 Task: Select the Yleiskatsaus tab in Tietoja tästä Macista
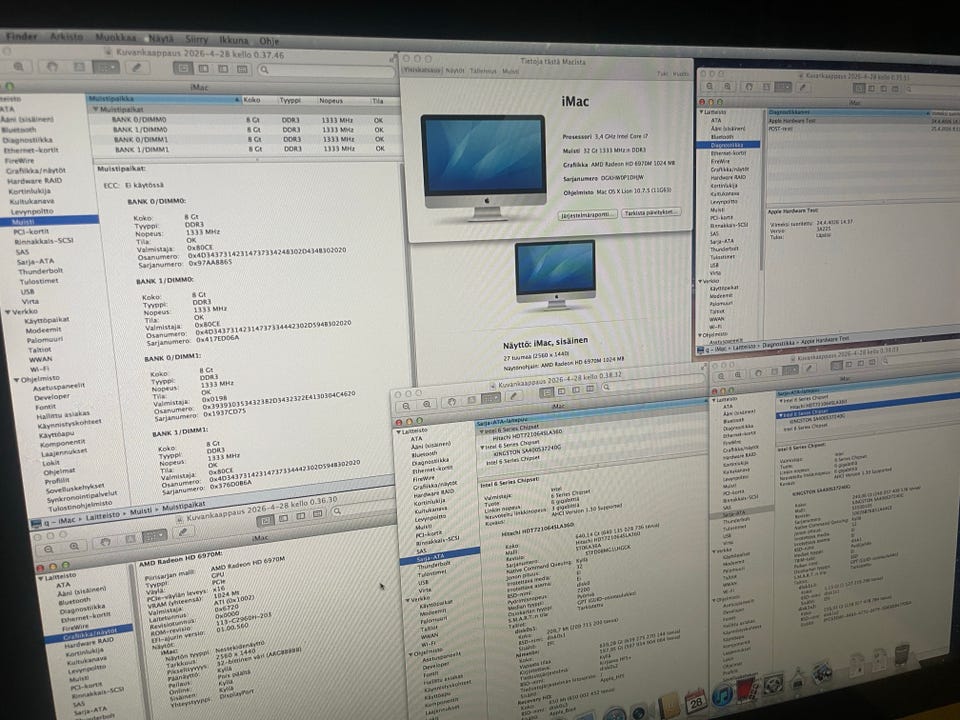tap(422, 70)
